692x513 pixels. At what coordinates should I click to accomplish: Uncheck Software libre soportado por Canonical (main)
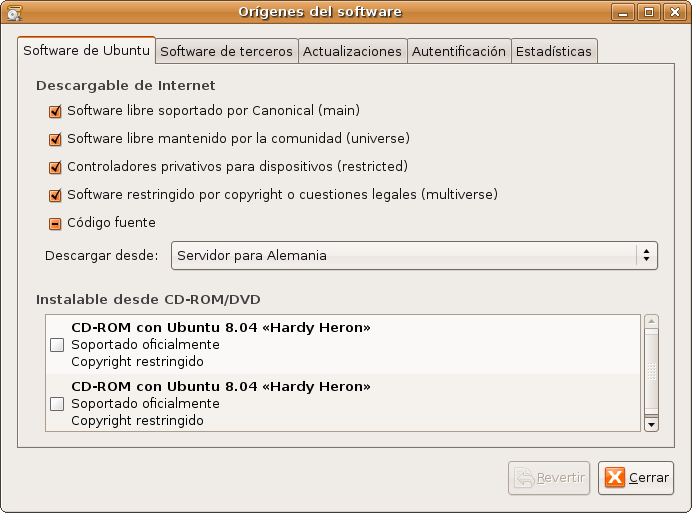[x=56, y=111]
